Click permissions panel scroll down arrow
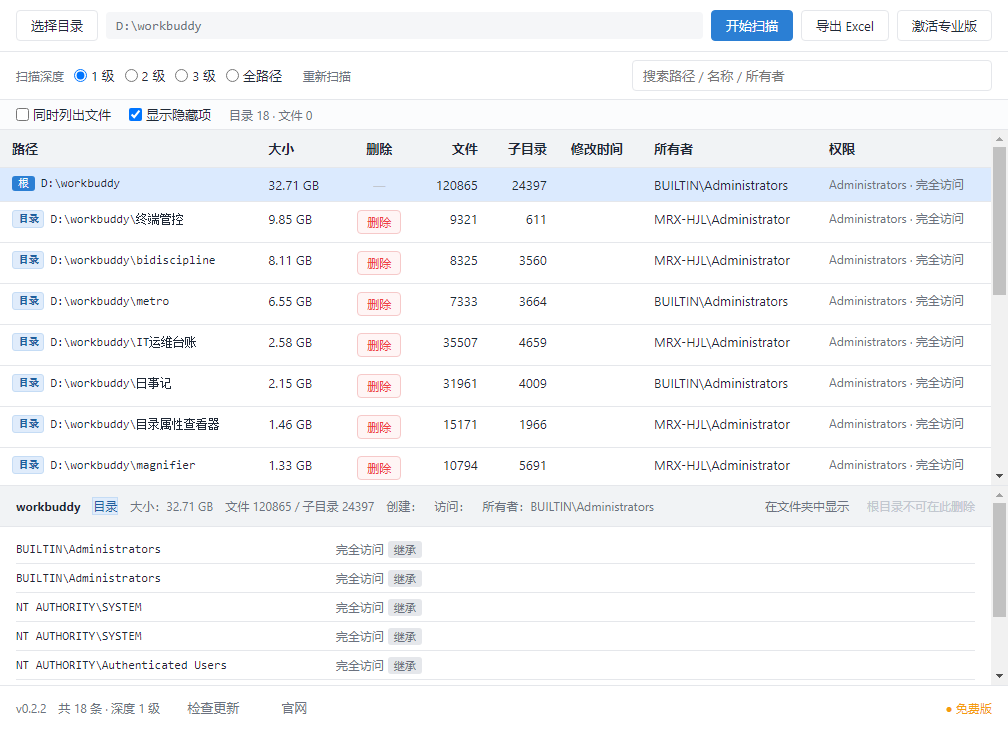 click(1000, 676)
